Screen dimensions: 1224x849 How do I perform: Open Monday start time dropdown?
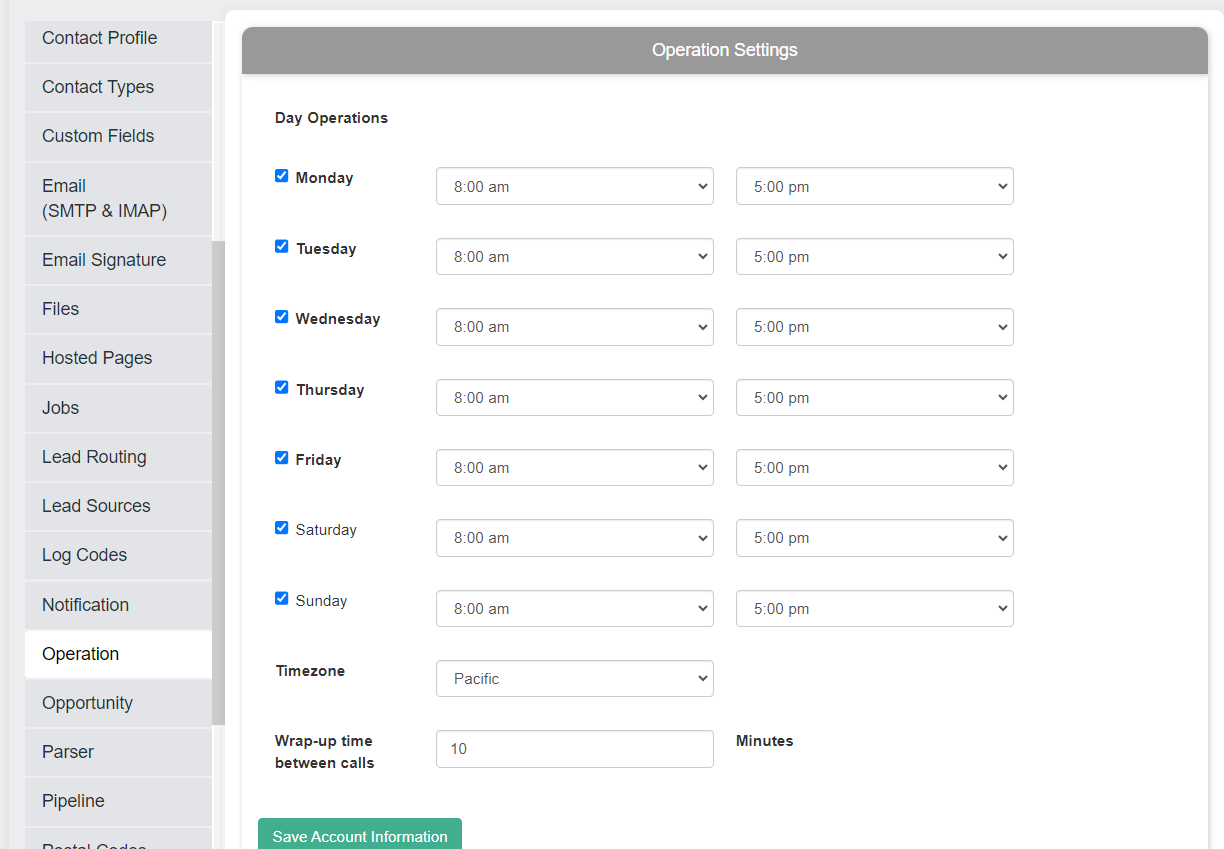575,186
